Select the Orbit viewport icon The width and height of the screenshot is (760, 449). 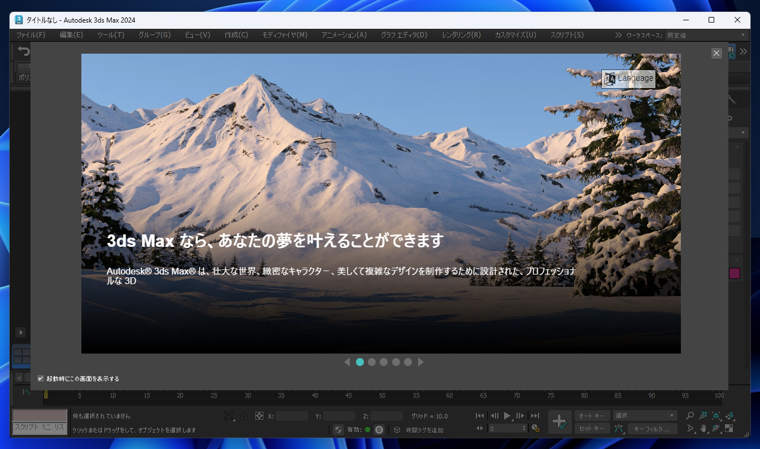[716, 429]
